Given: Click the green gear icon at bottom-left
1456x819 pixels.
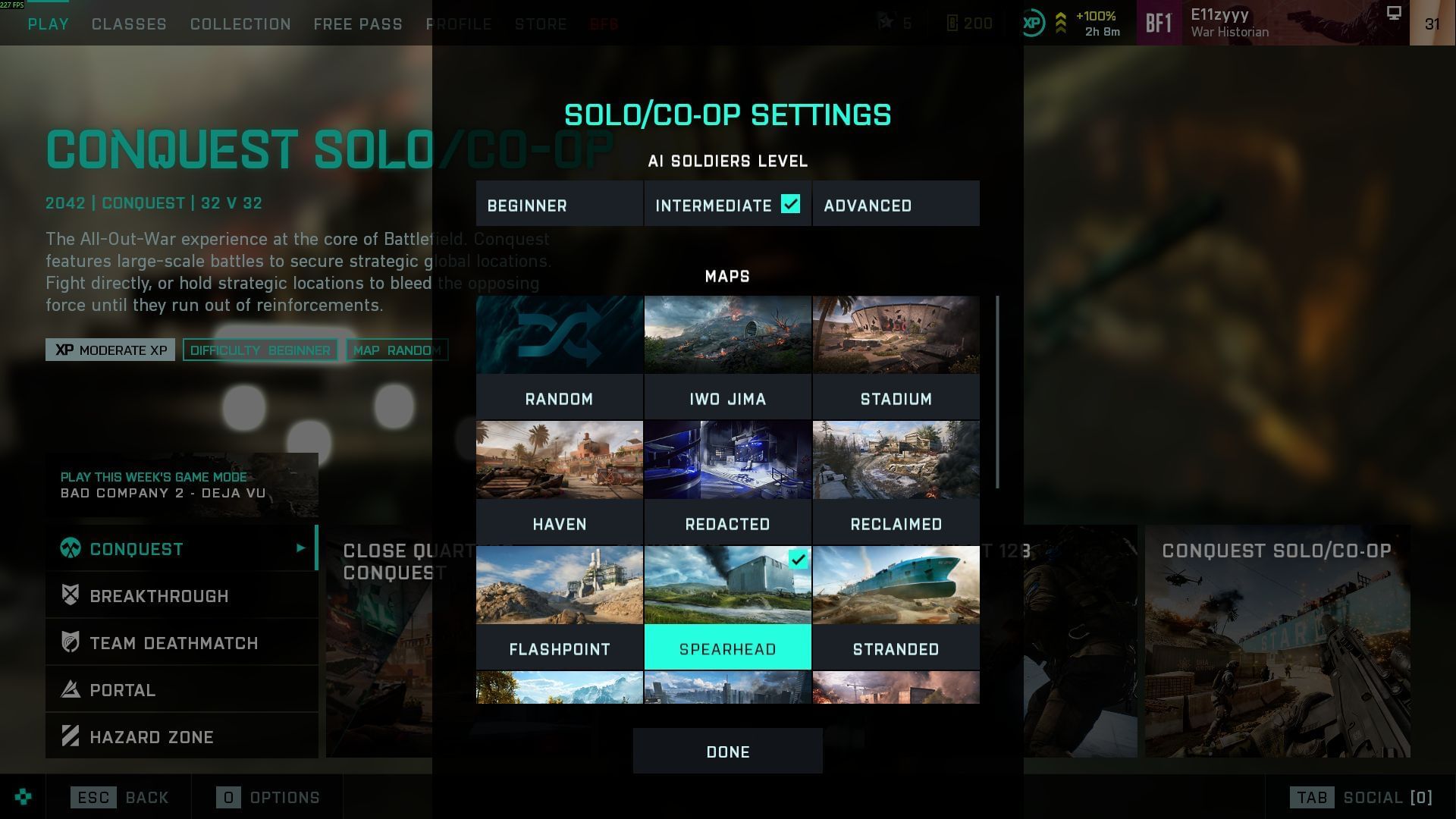Looking at the screenshot, I should point(23,797).
